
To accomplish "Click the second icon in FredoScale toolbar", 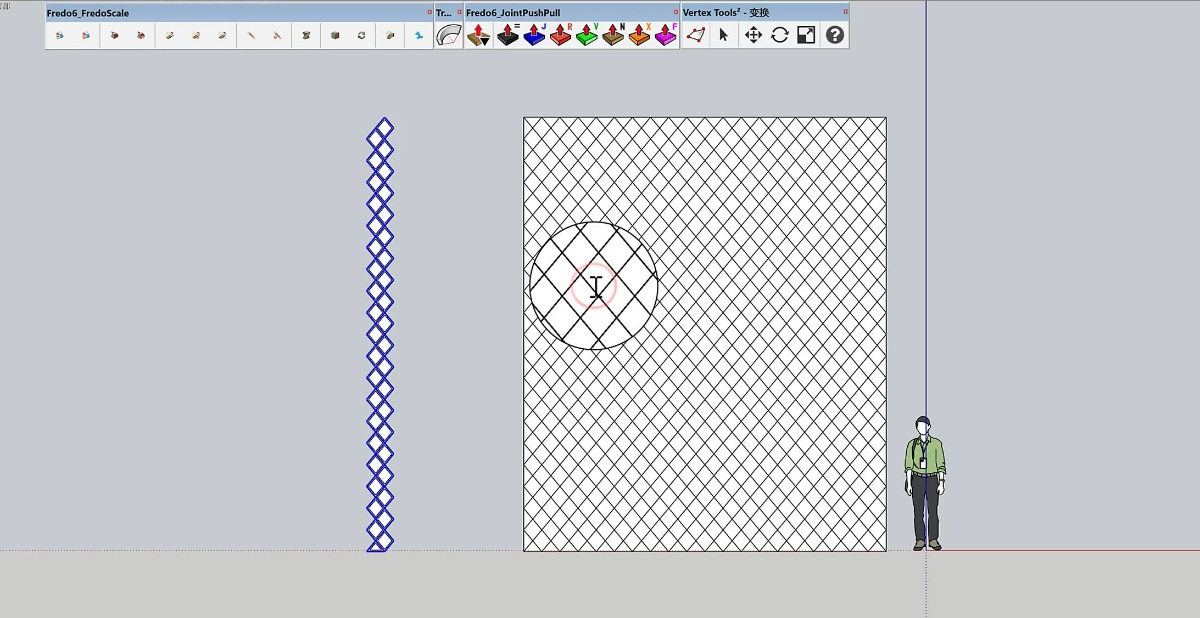I will click(x=86, y=36).
